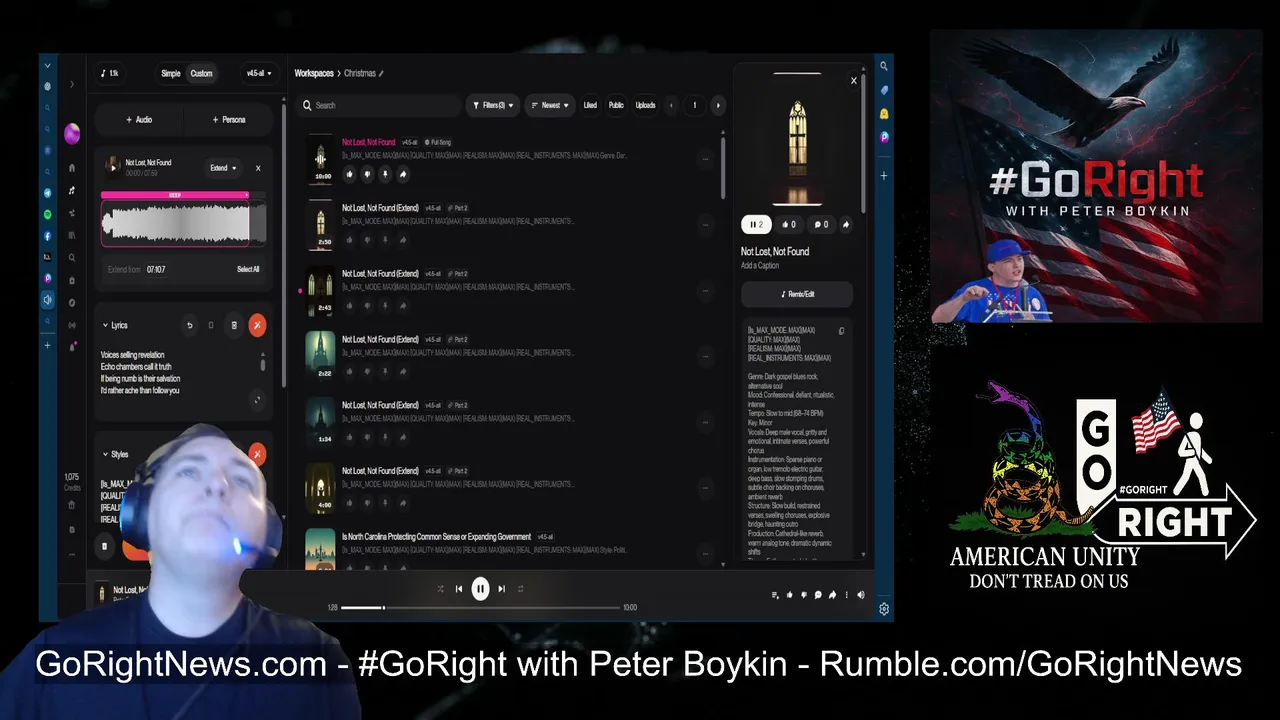1280x720 pixels.
Task: Click the orange magic wand lyrics button
Action: (257, 325)
